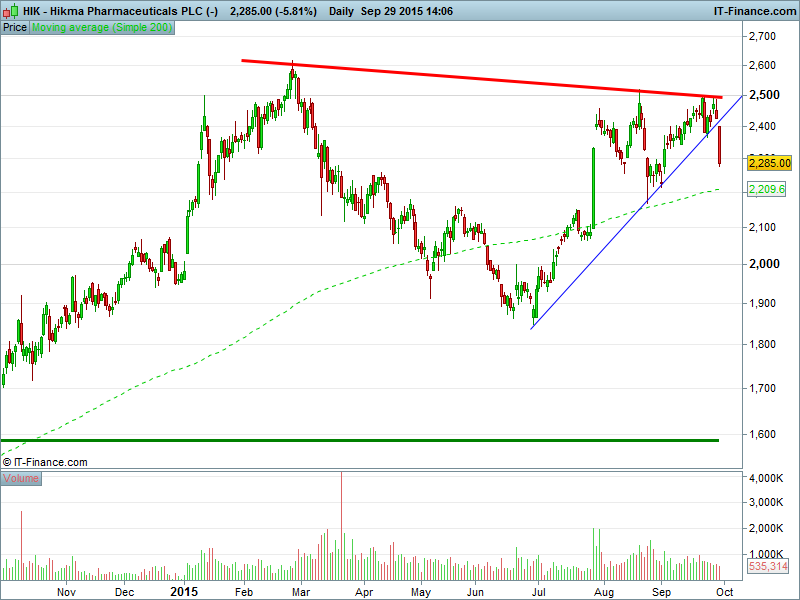800x600 pixels.
Task: Click the Jul label on the time axis
Action: [538, 592]
